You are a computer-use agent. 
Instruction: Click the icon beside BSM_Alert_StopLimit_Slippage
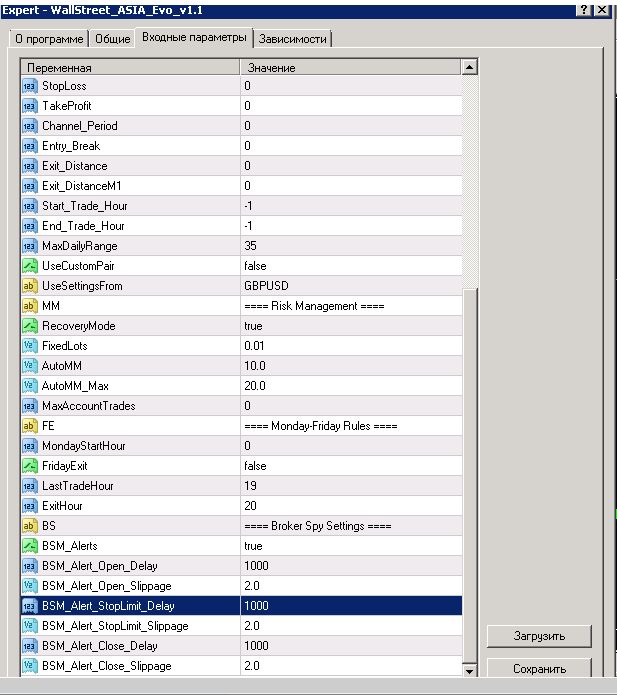(30, 626)
